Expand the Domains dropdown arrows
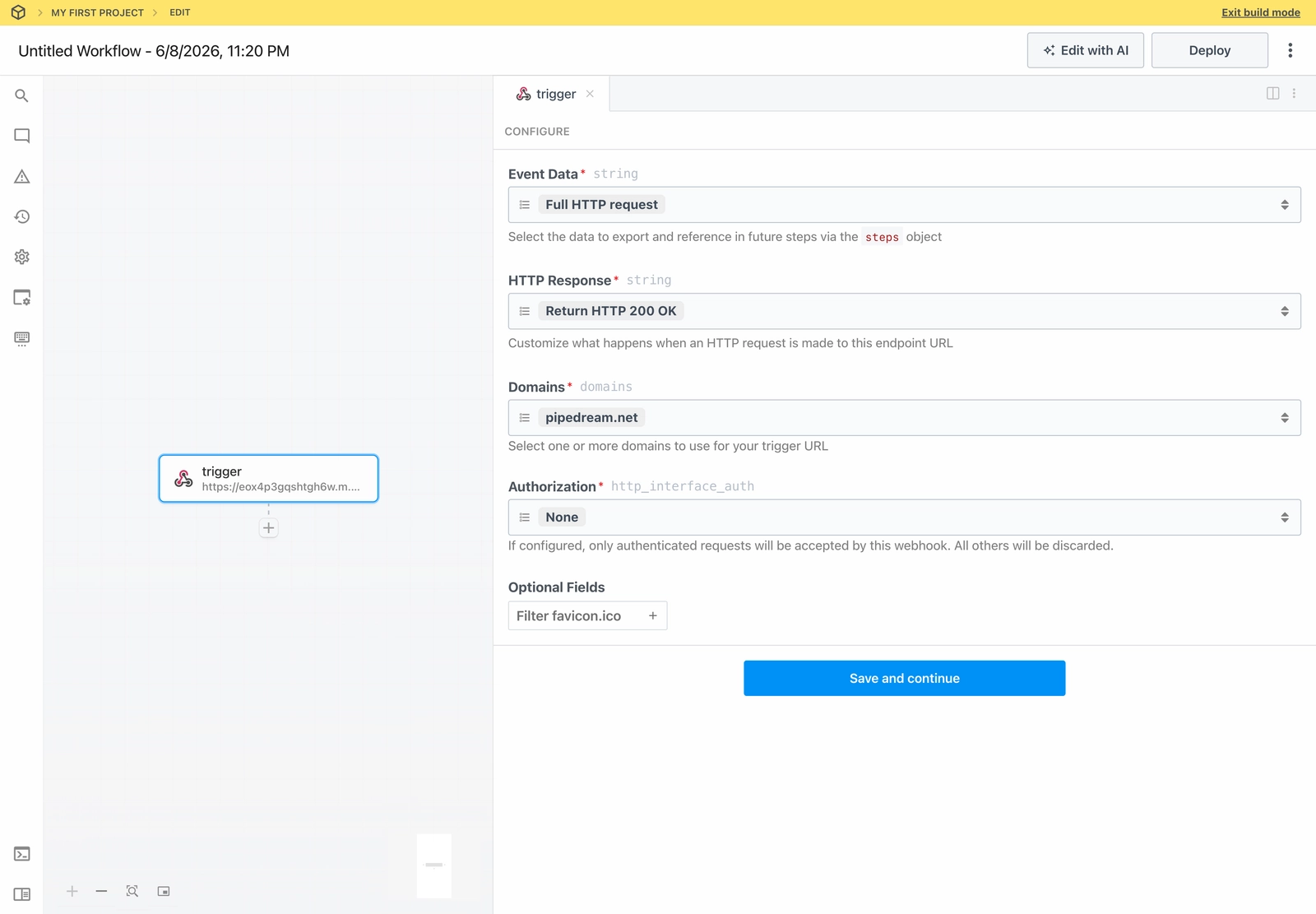This screenshot has width=1316, height=914. coord(1285,418)
